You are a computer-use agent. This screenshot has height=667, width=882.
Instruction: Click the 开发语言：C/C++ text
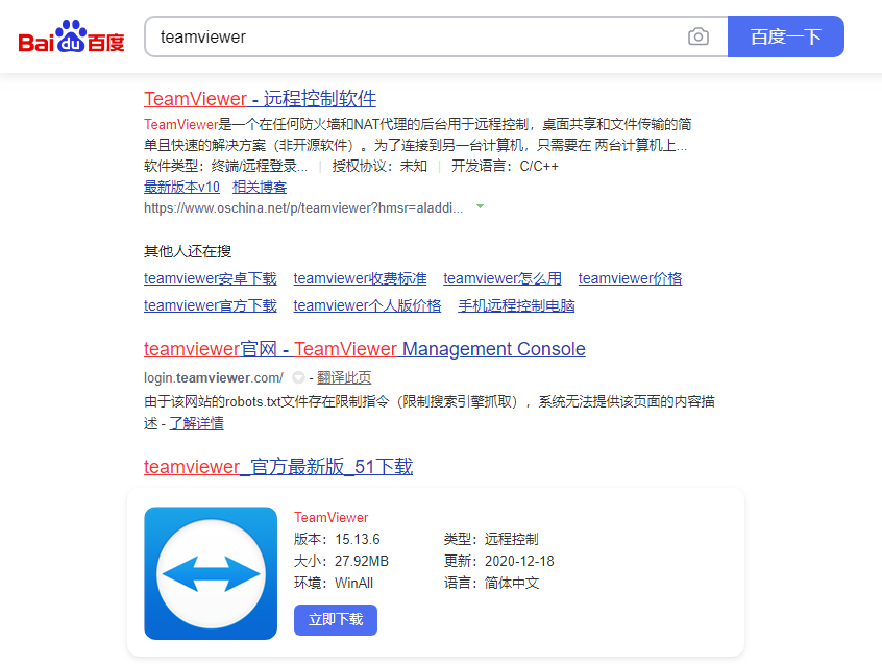[x=505, y=166]
